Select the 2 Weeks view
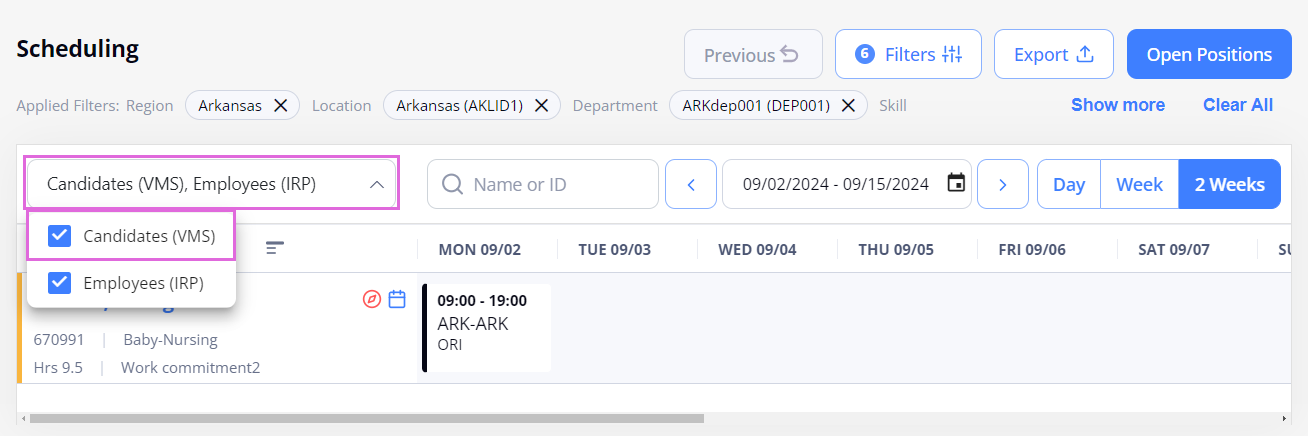The width and height of the screenshot is (1308, 436). tap(1229, 184)
